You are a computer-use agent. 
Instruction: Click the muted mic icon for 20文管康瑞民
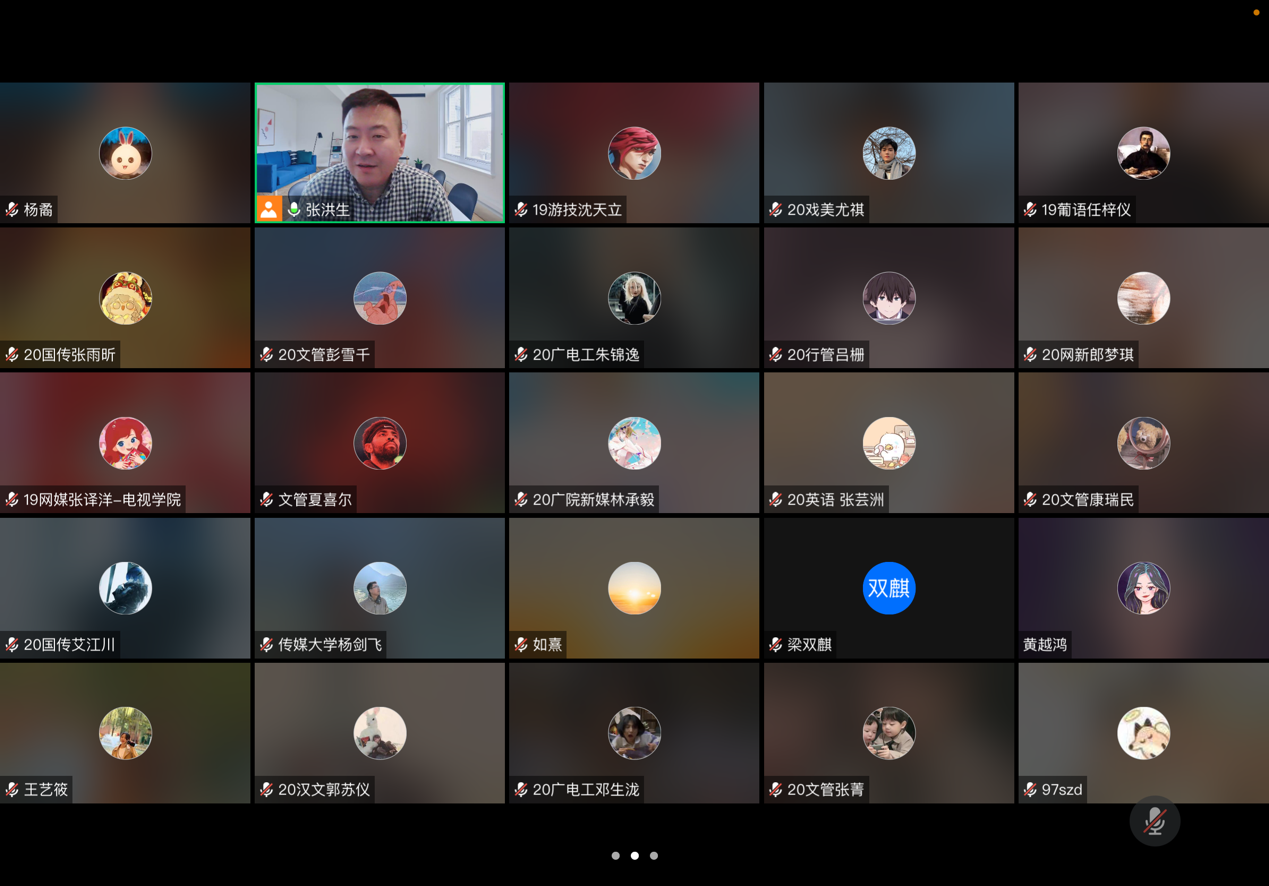1030,500
